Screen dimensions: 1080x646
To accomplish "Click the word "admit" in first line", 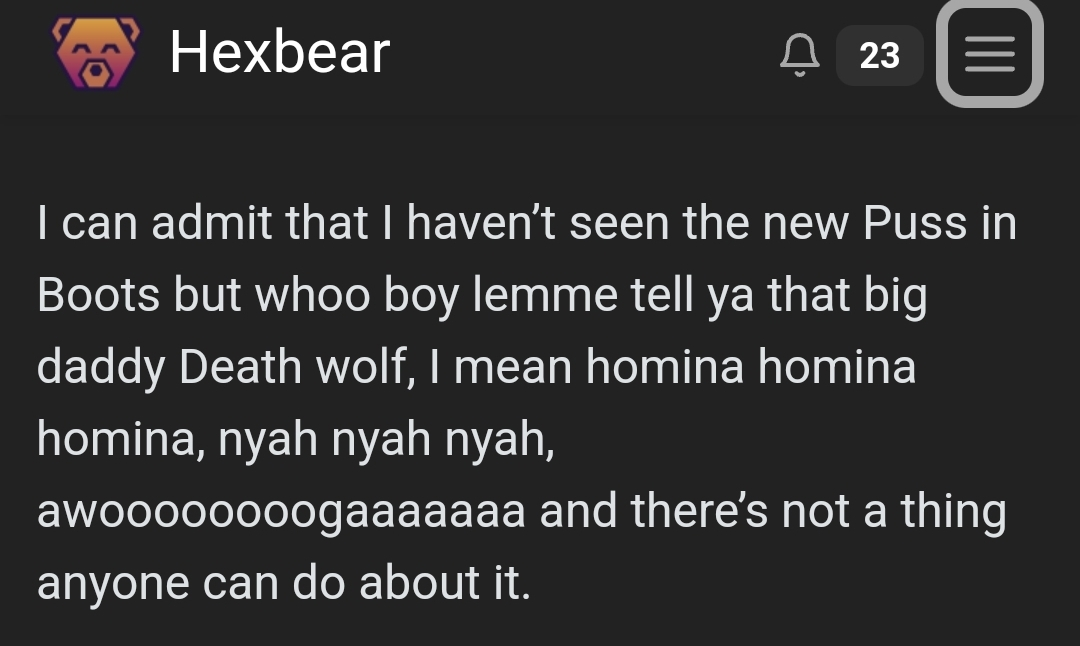I will tap(211, 223).
